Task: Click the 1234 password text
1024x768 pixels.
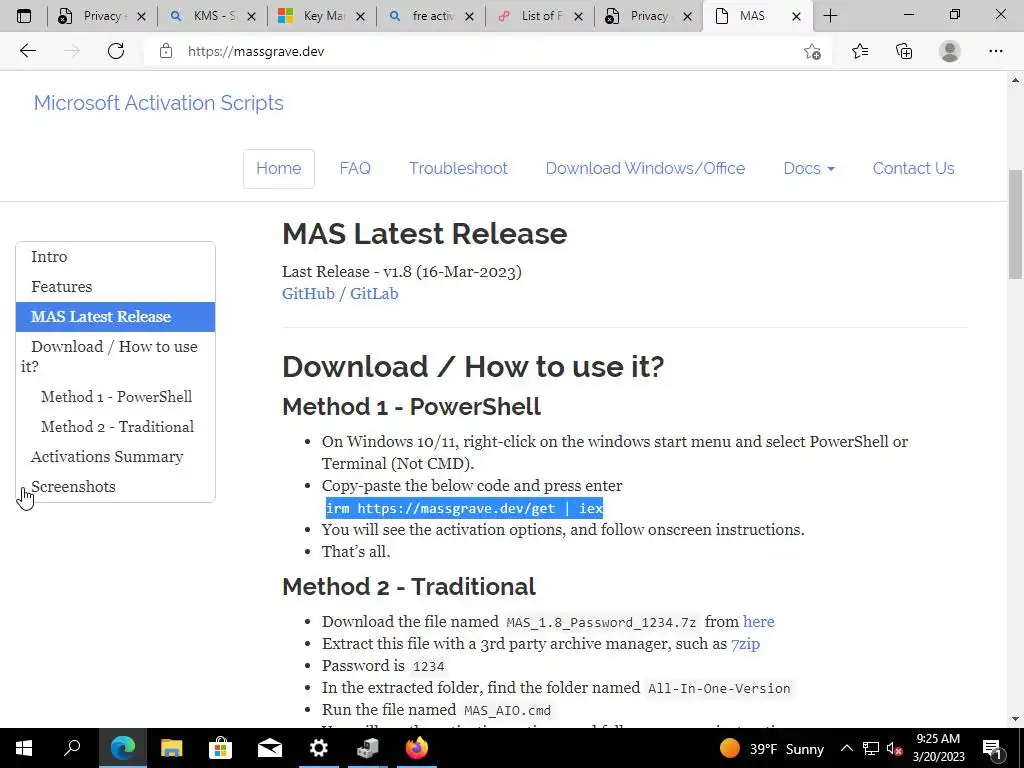Action: click(x=429, y=666)
